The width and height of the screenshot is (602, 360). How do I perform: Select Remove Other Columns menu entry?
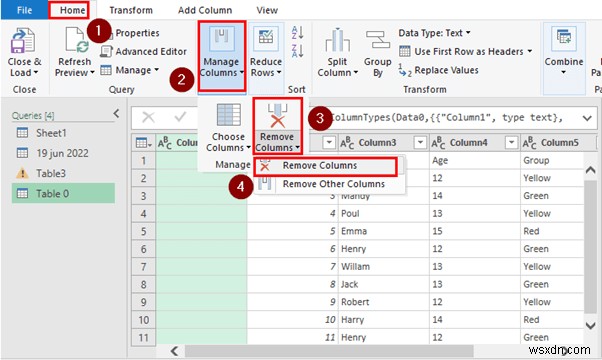[x=329, y=184]
